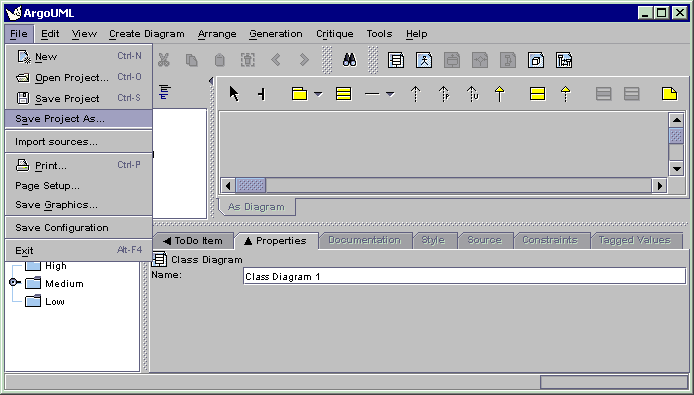Click the Name field containing Class Diagram 1
The width and height of the screenshot is (694, 395).
coord(464,276)
